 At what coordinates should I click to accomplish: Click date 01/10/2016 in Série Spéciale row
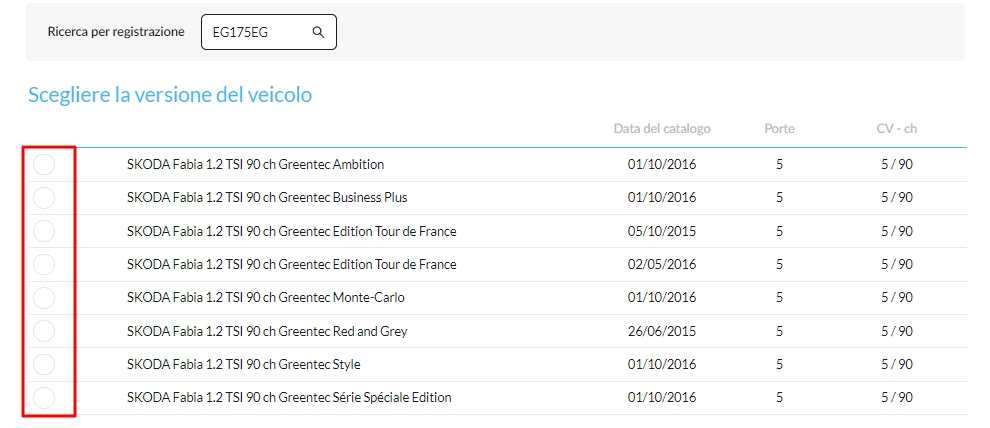tap(662, 398)
